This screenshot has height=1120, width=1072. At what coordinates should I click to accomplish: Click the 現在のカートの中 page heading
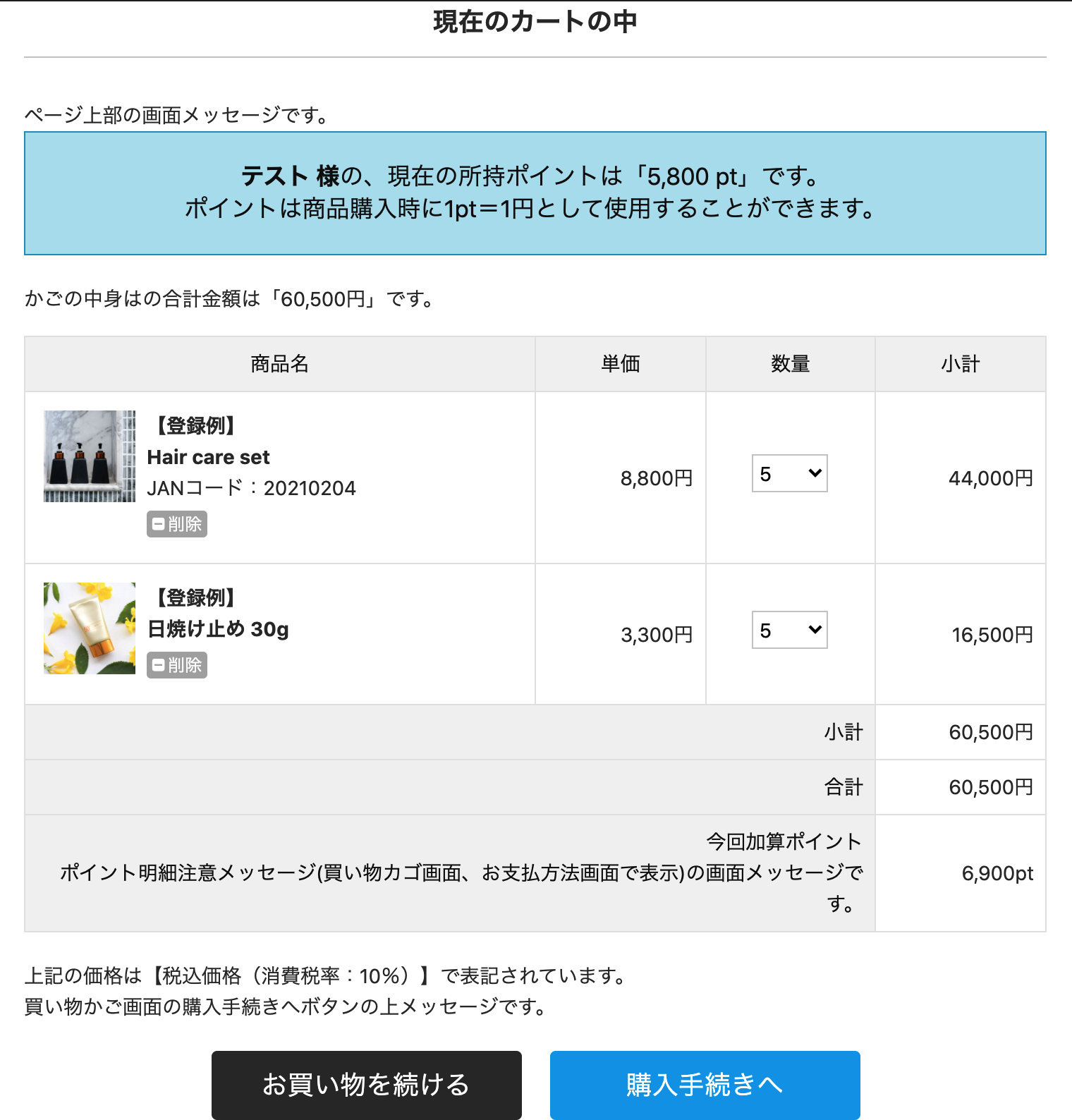click(x=535, y=22)
